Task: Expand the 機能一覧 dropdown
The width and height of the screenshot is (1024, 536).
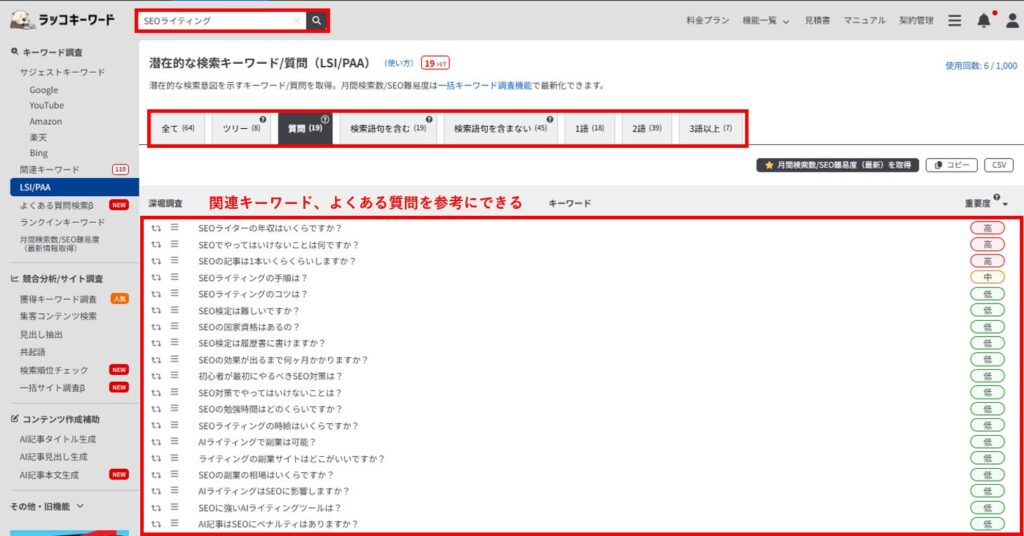Action: tap(765, 21)
